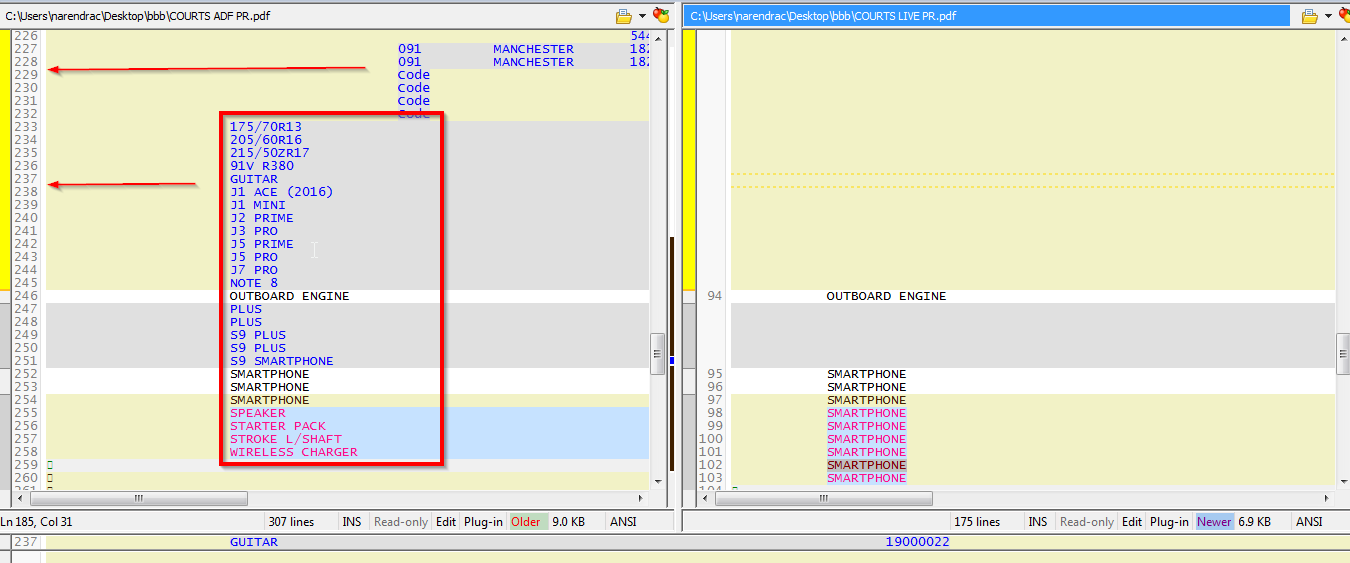The width and height of the screenshot is (1350, 563).
Task: Click the fruit file-format icon of left pane
Action: 660,15
